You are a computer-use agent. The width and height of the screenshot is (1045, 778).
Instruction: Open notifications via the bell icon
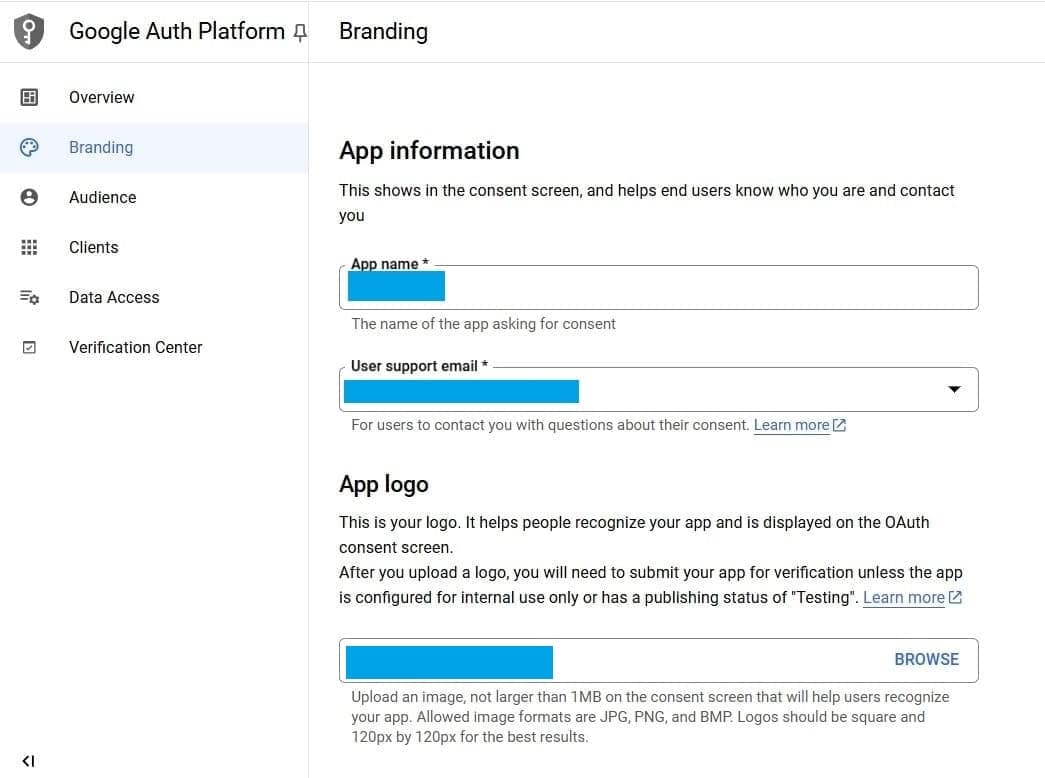pos(299,33)
